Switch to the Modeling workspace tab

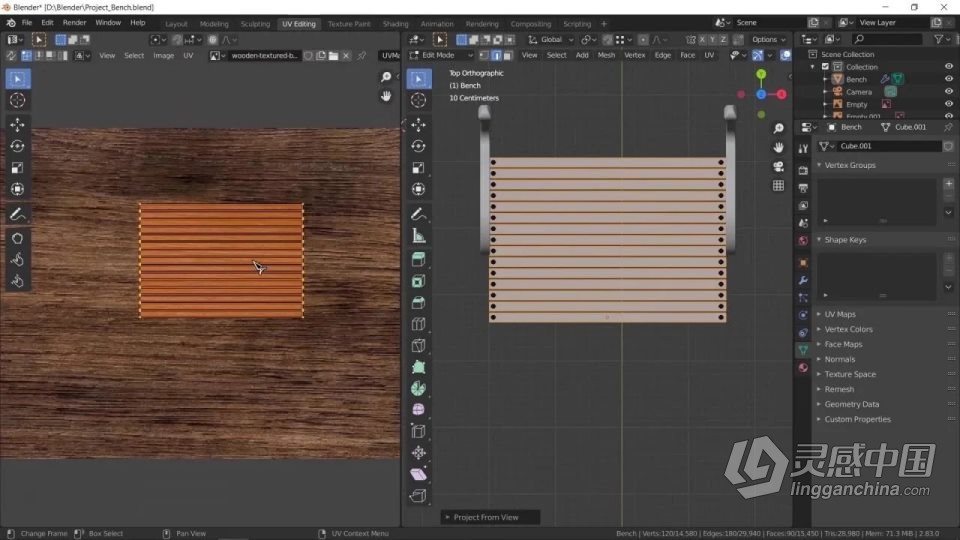(214, 24)
